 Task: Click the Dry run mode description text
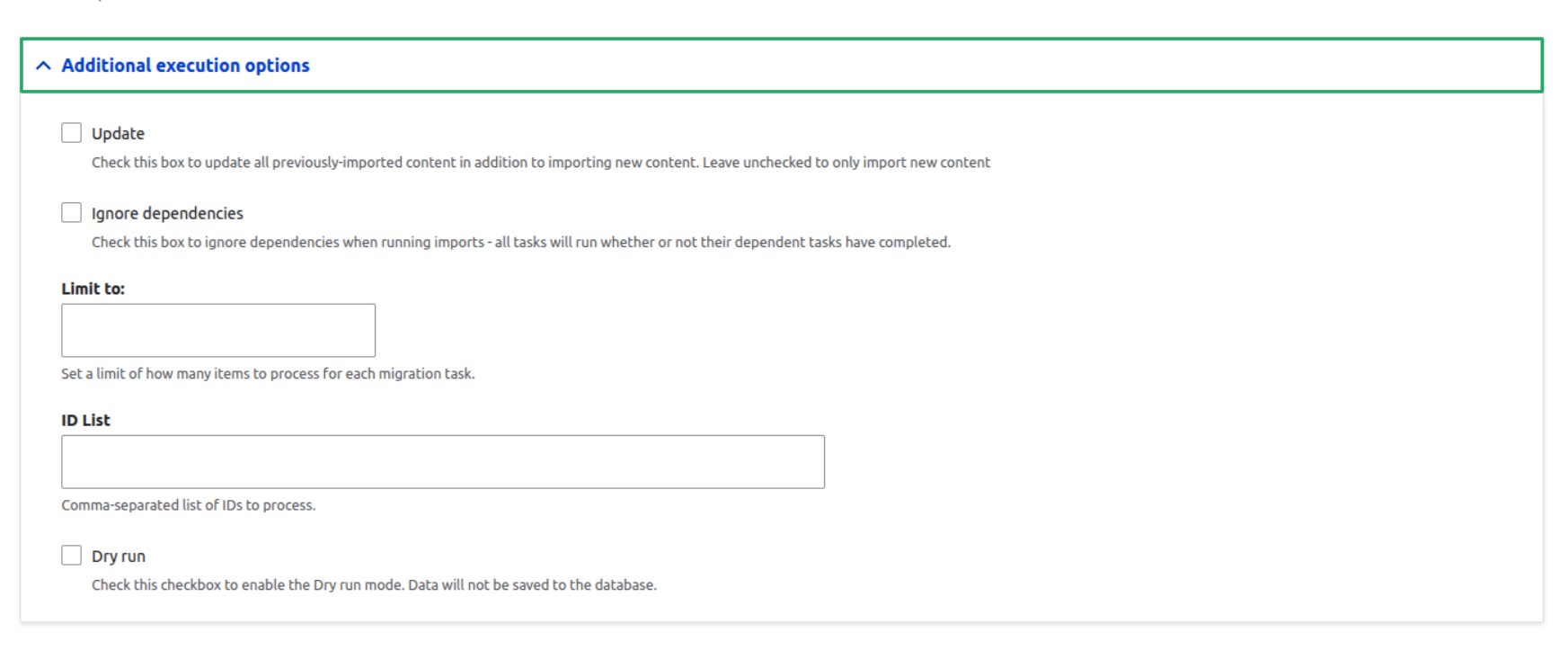374,585
